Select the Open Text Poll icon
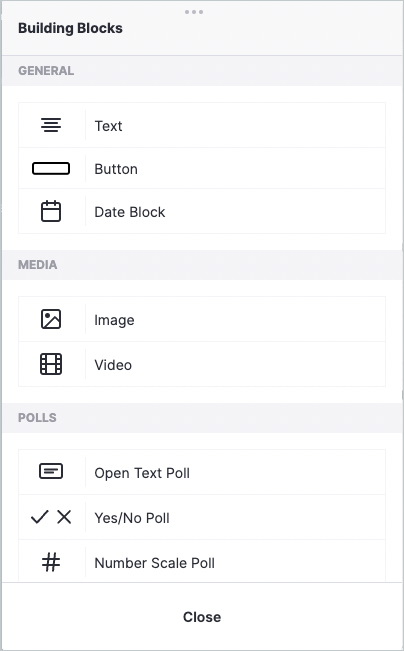 (x=51, y=471)
